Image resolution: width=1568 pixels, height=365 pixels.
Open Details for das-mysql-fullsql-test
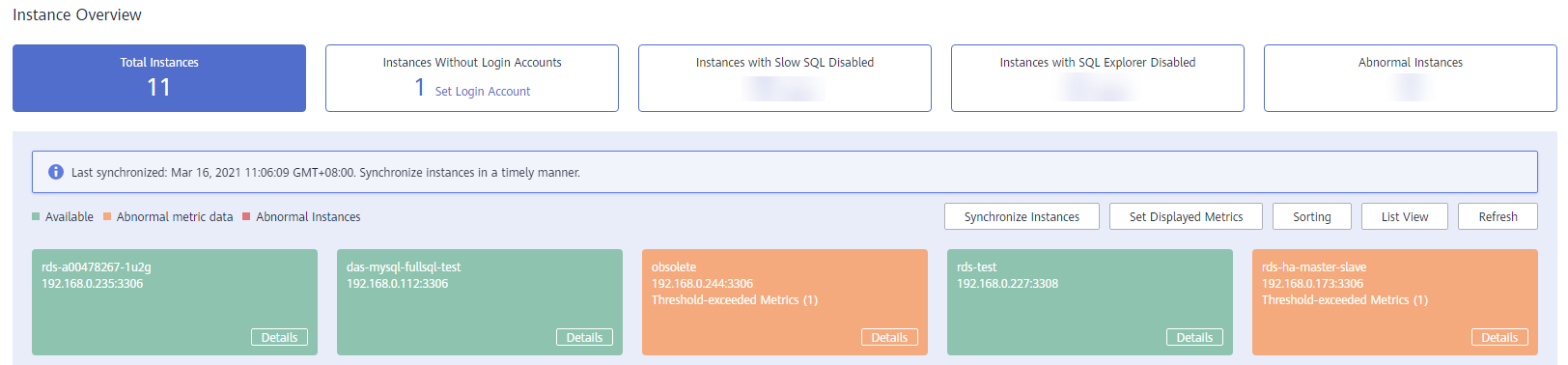pos(584,337)
